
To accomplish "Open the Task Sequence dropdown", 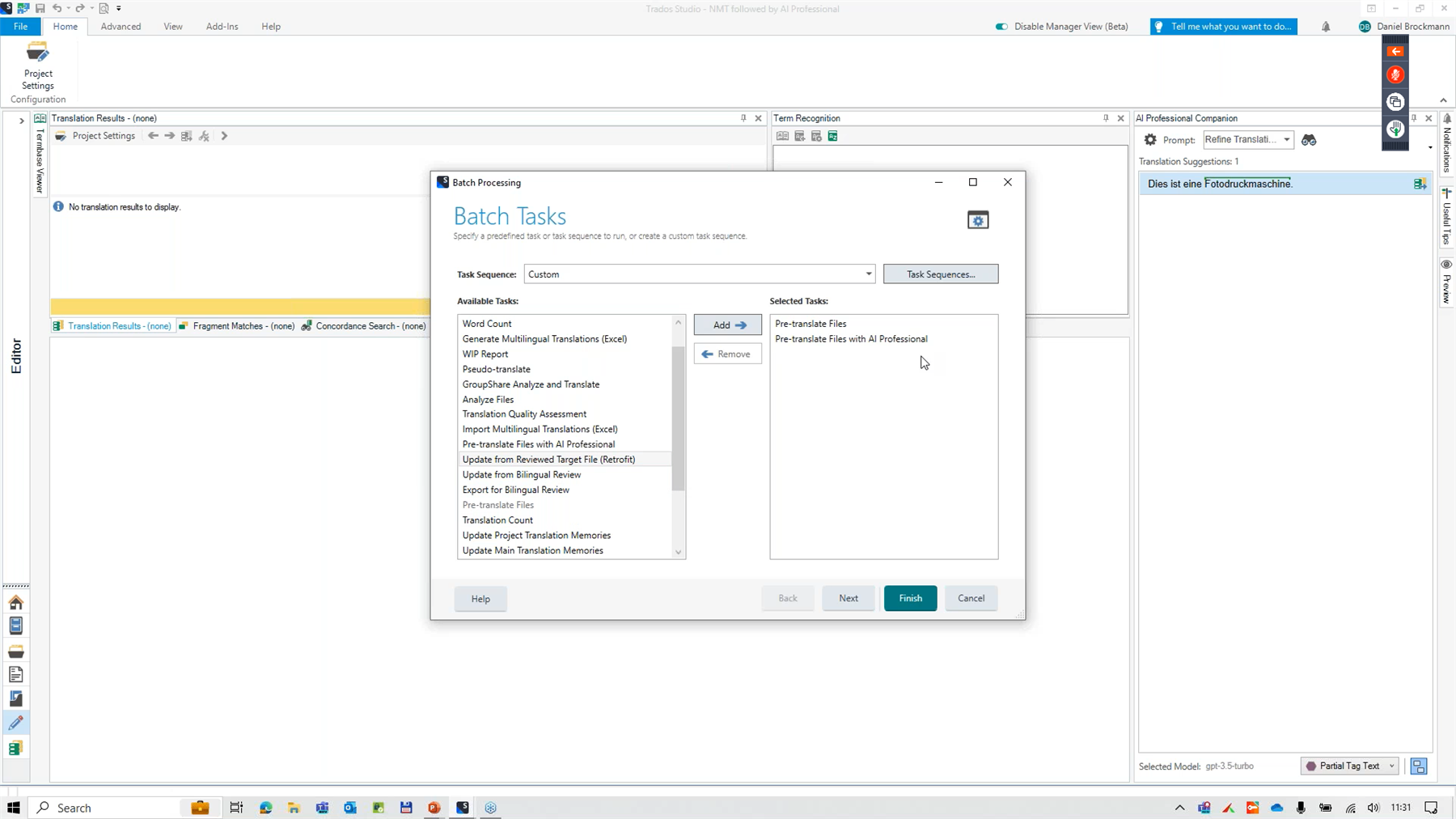I will [869, 274].
